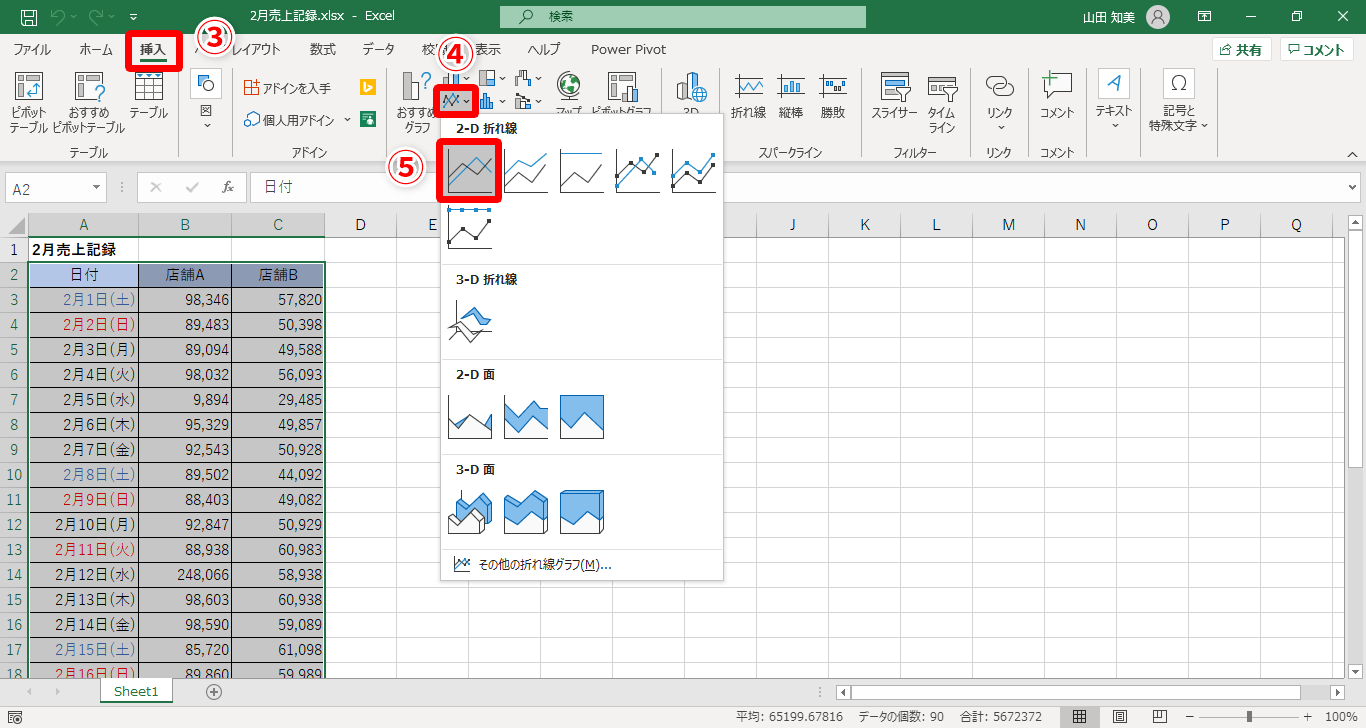Click the Comments (コメント) button at top right
Image resolution: width=1366 pixels, height=728 pixels.
[1317, 50]
